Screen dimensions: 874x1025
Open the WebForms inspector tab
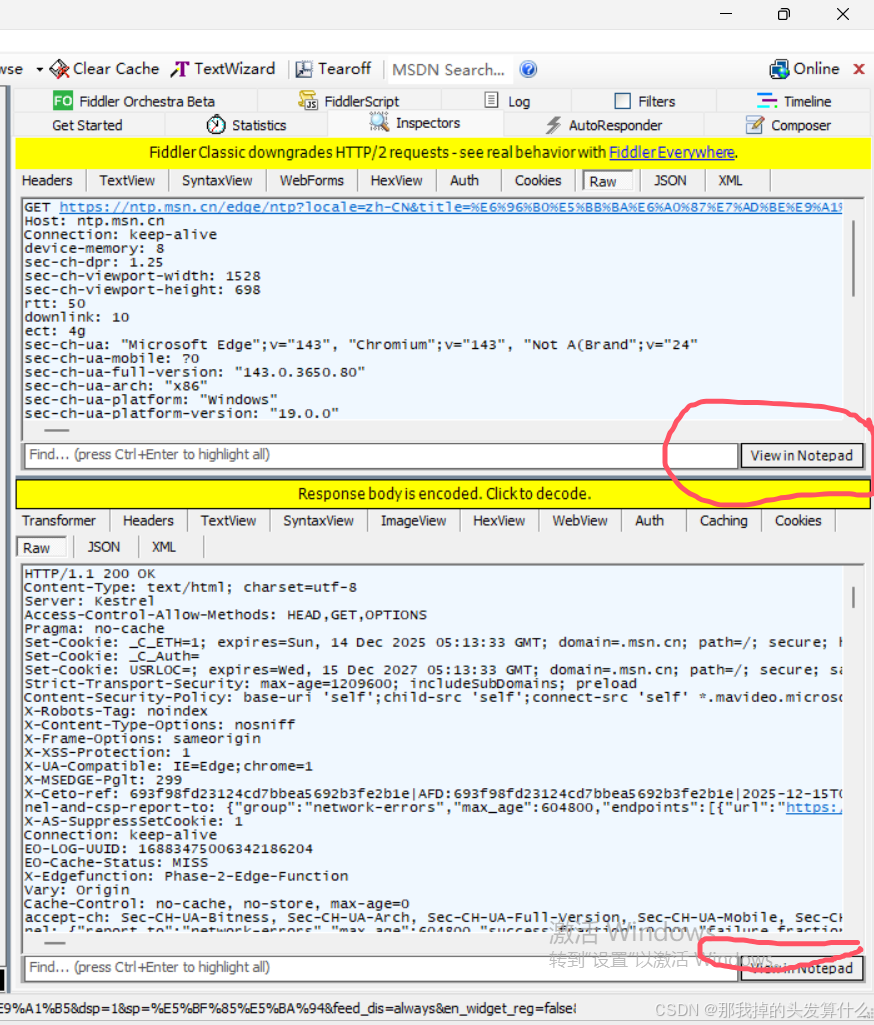click(x=311, y=180)
